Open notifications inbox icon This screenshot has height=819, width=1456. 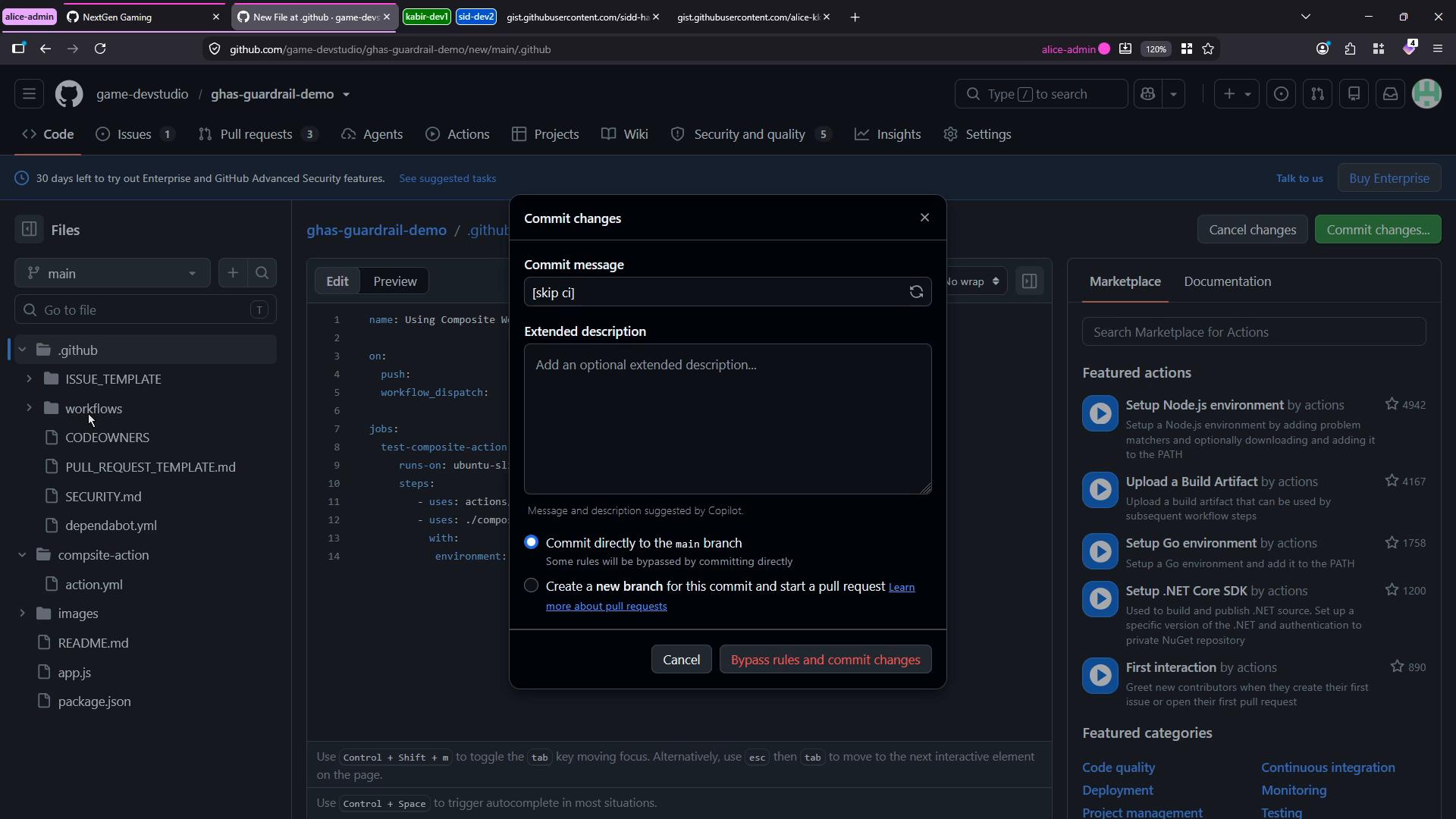click(x=1391, y=94)
